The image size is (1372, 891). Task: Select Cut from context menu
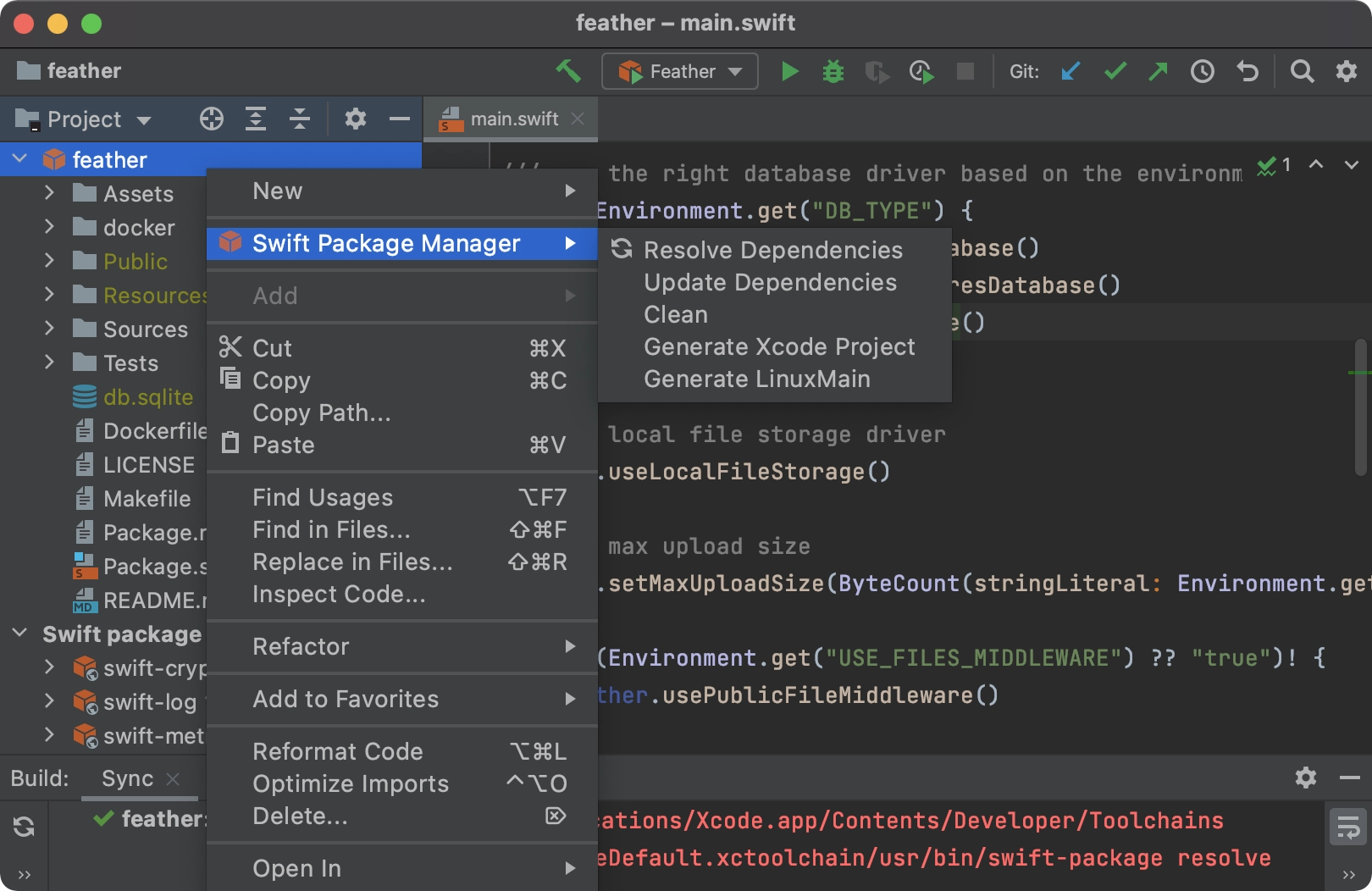(402, 348)
